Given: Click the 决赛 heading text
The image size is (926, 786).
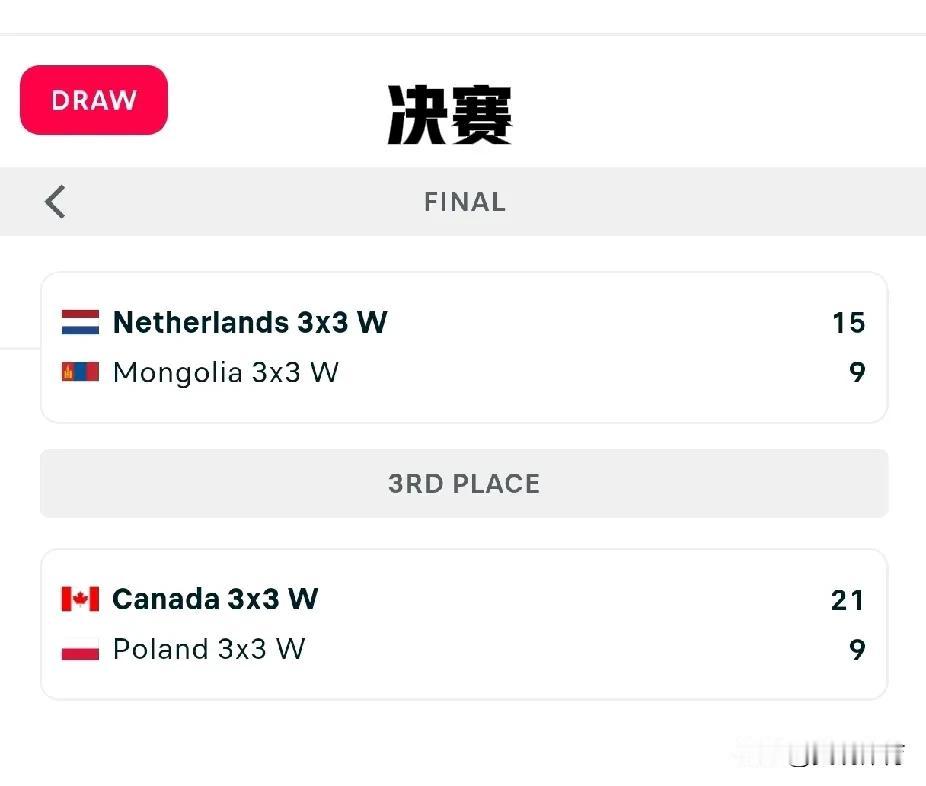Looking at the screenshot, I should pyautogui.click(x=449, y=115).
